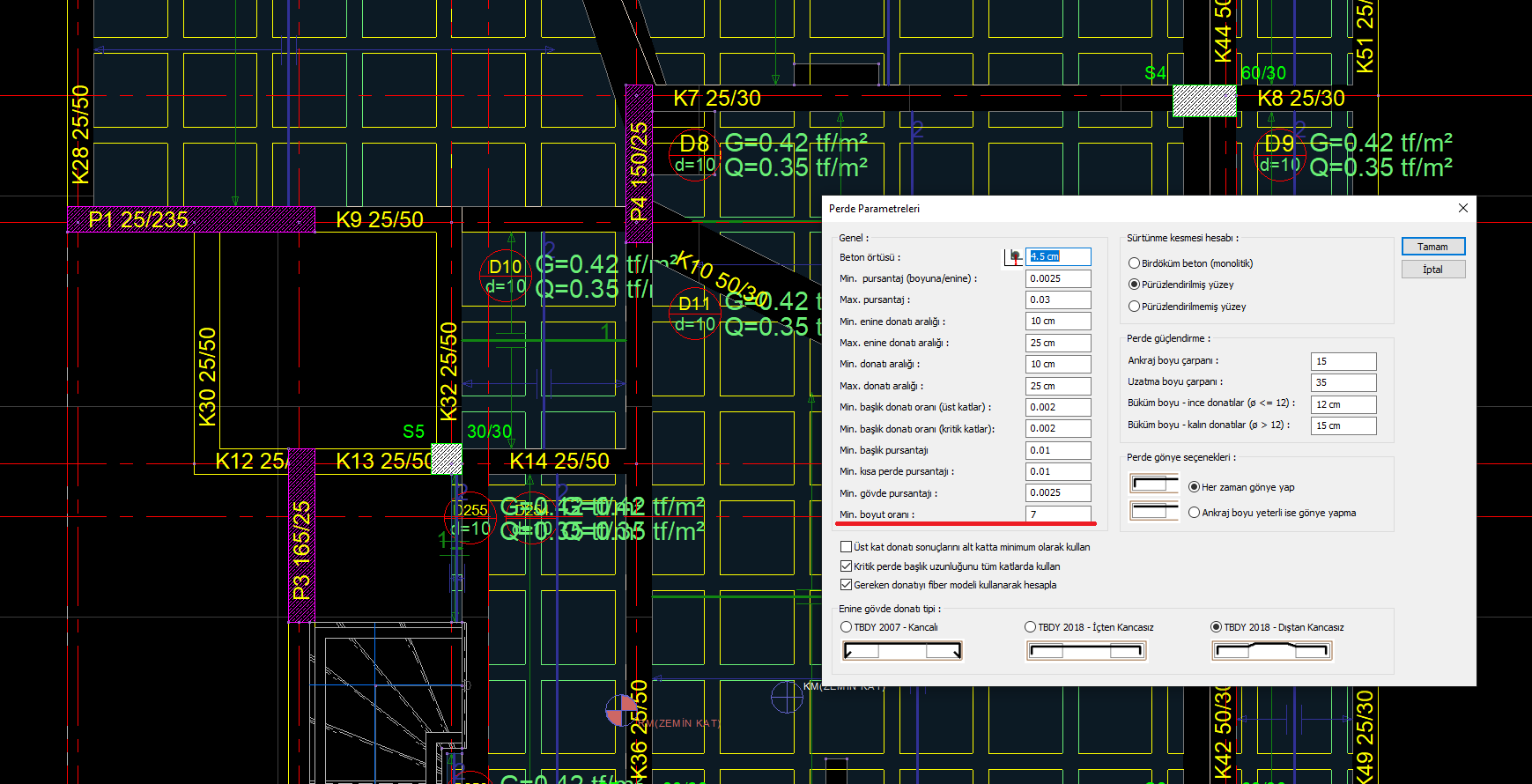Click the TBDY 2007 Kancalı stirrup diagram
1532x784 pixels.
click(x=903, y=651)
